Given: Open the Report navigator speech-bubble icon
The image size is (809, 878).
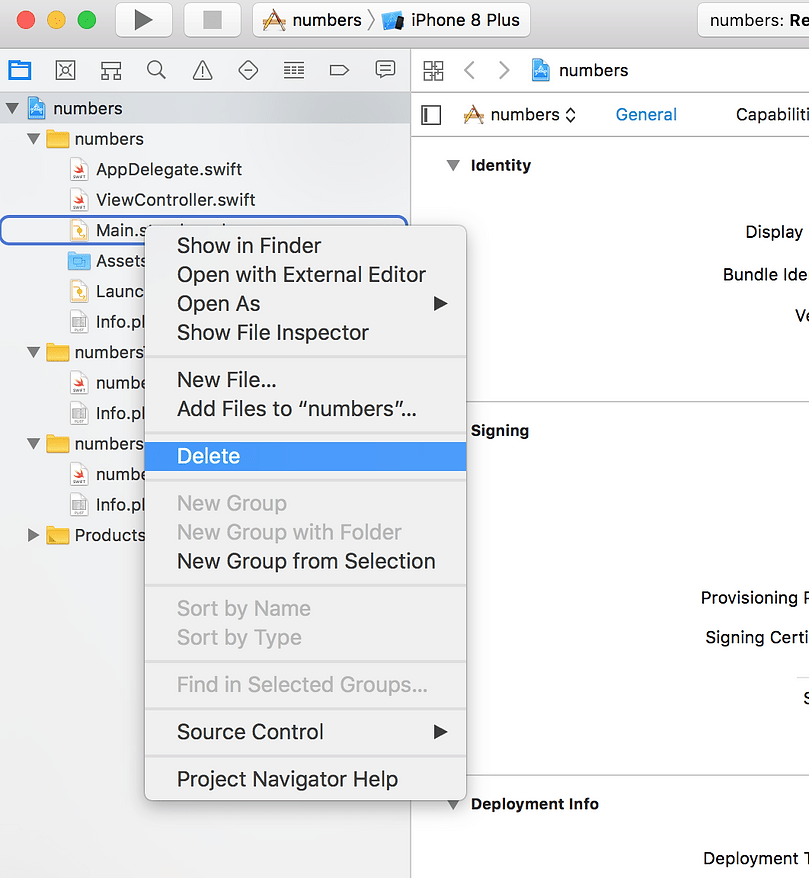Looking at the screenshot, I should tap(385, 70).
